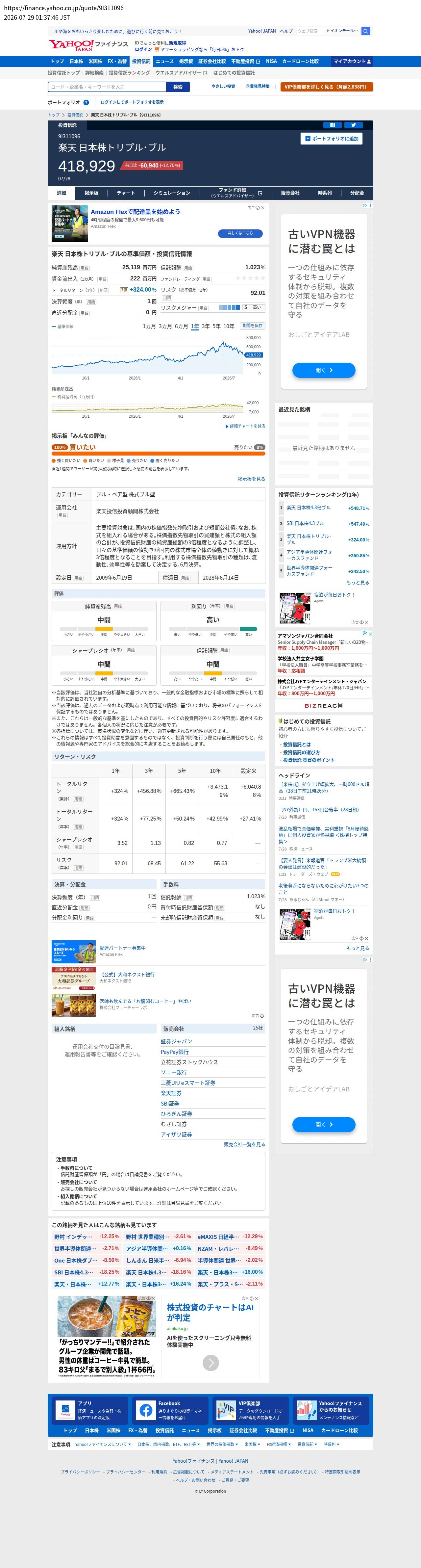
Task: Share the fund page on Twitter
Action: pyautogui.click(x=353, y=125)
